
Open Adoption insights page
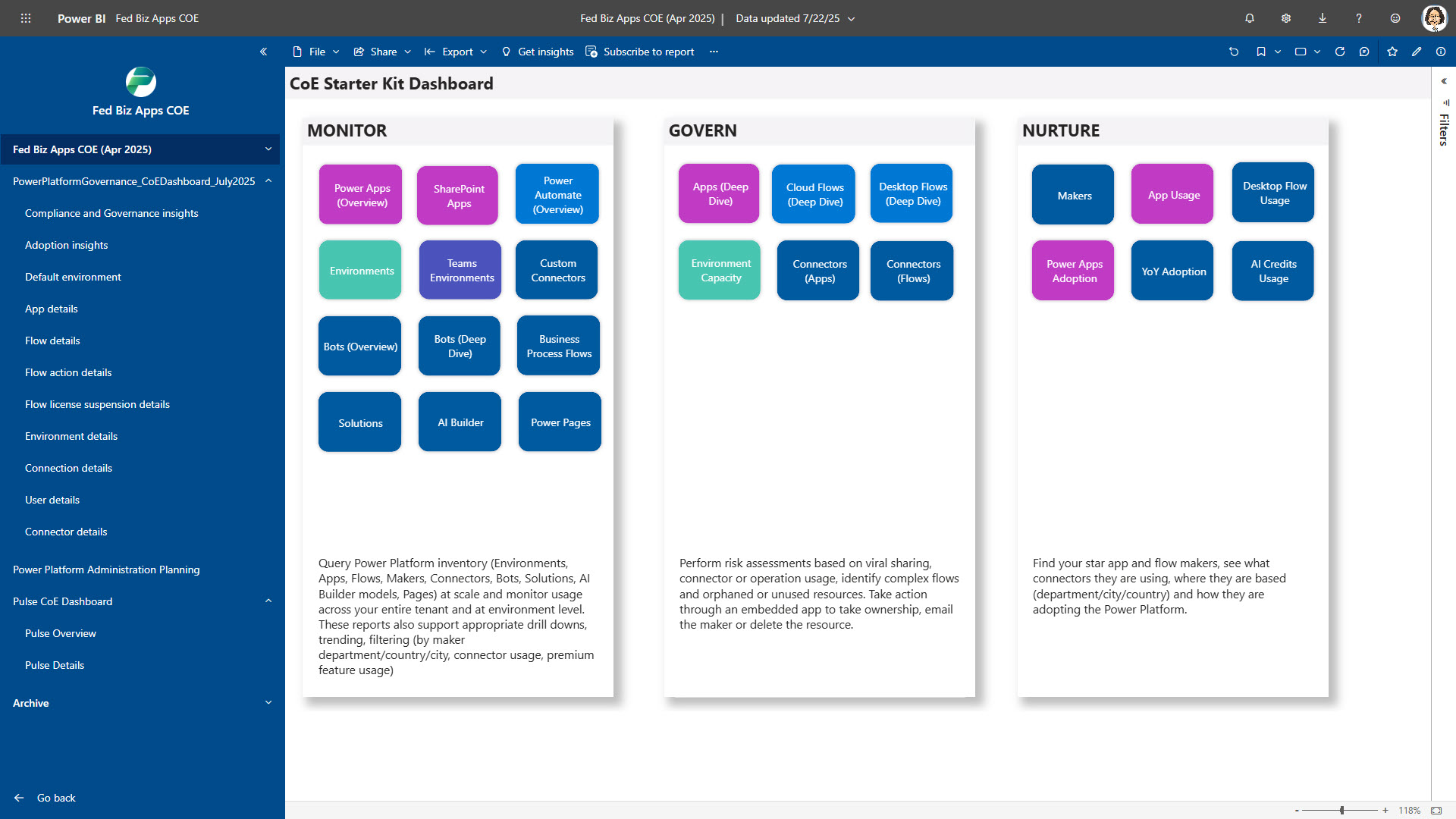click(66, 245)
